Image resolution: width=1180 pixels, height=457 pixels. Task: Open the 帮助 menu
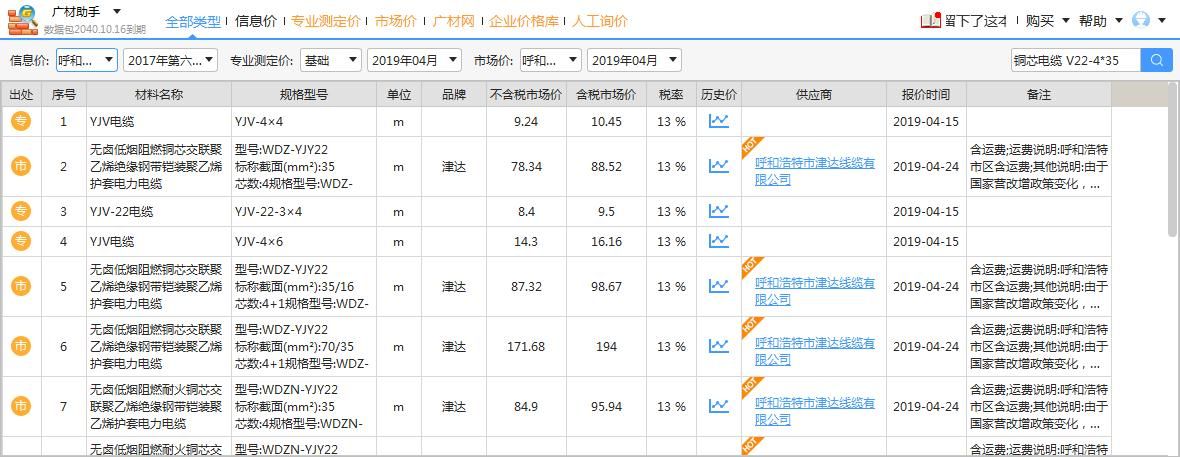click(x=1100, y=20)
